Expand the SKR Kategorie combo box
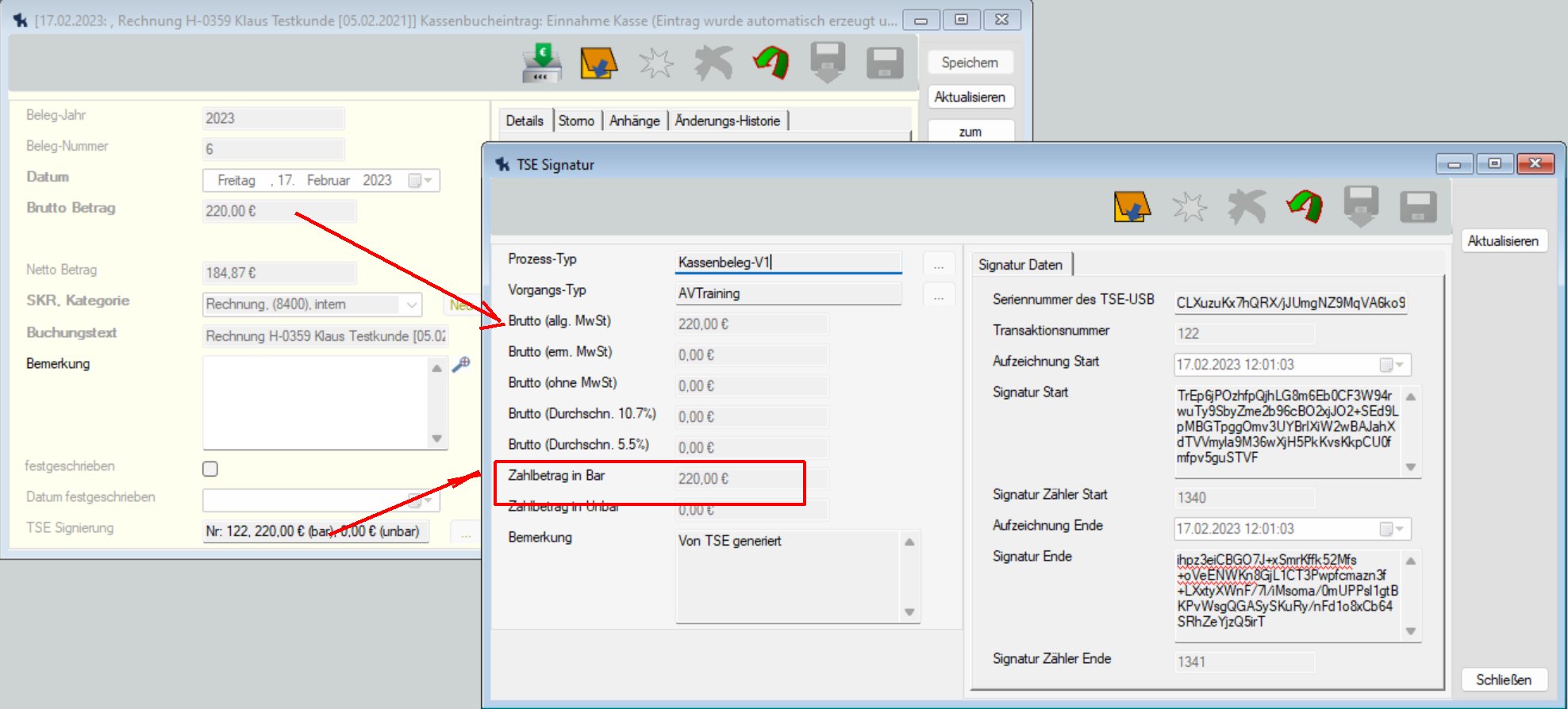This screenshot has height=709, width=1568. pos(412,305)
